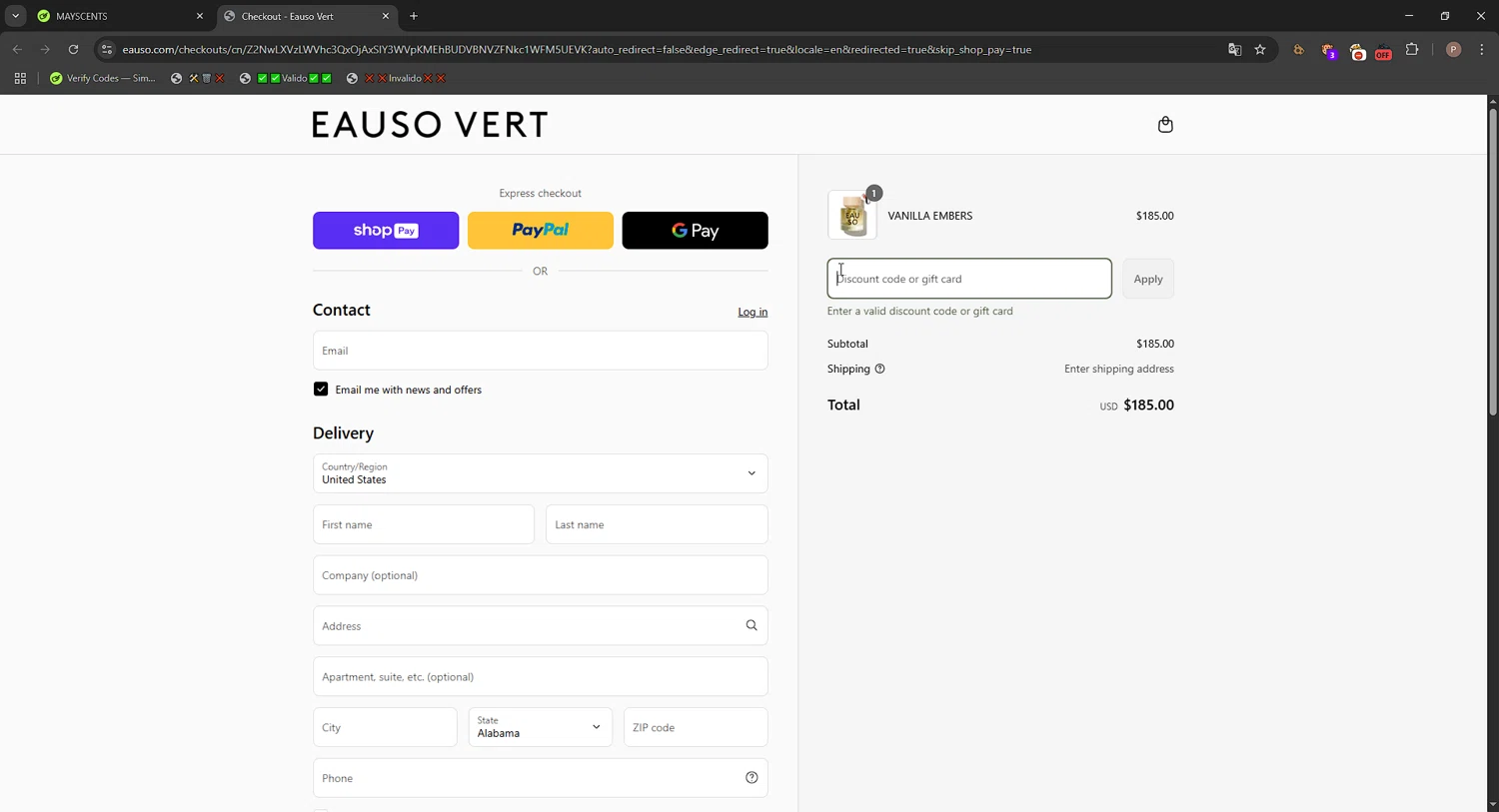1499x812 pixels.
Task: Bookmark this page with the star icon
Action: click(x=1260, y=49)
